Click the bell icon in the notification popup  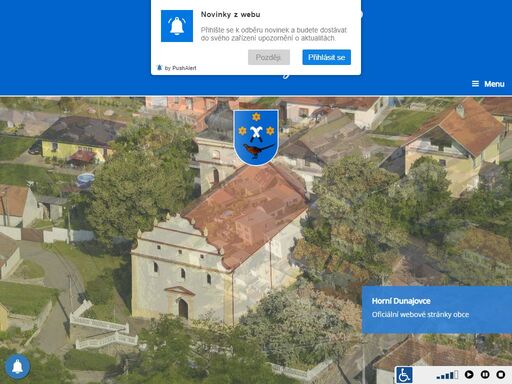coord(177,26)
